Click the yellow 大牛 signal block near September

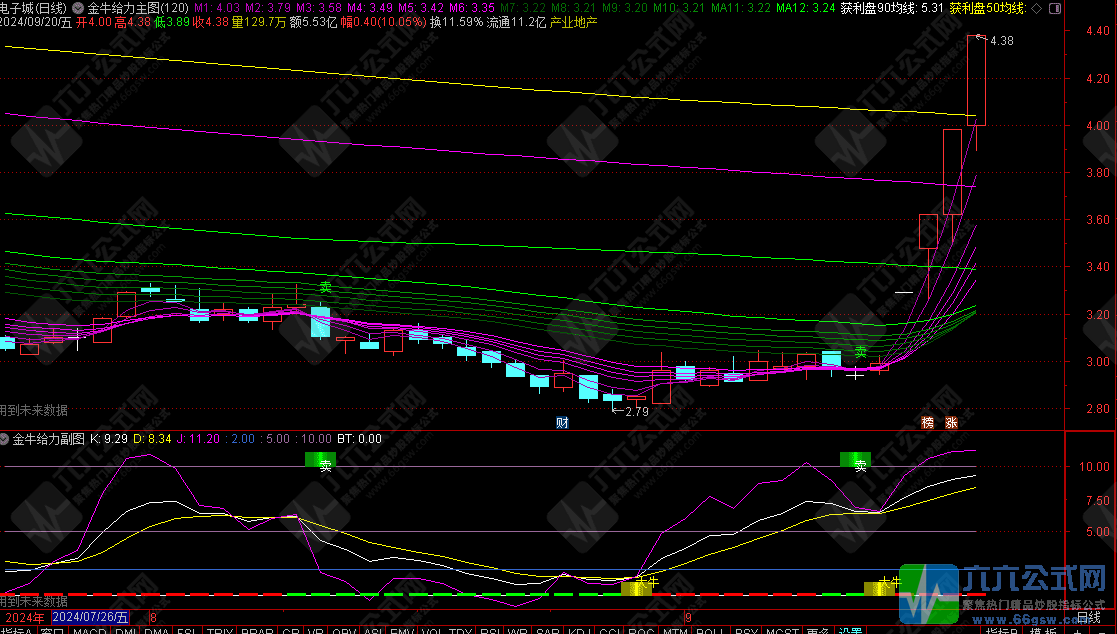tap(637, 587)
